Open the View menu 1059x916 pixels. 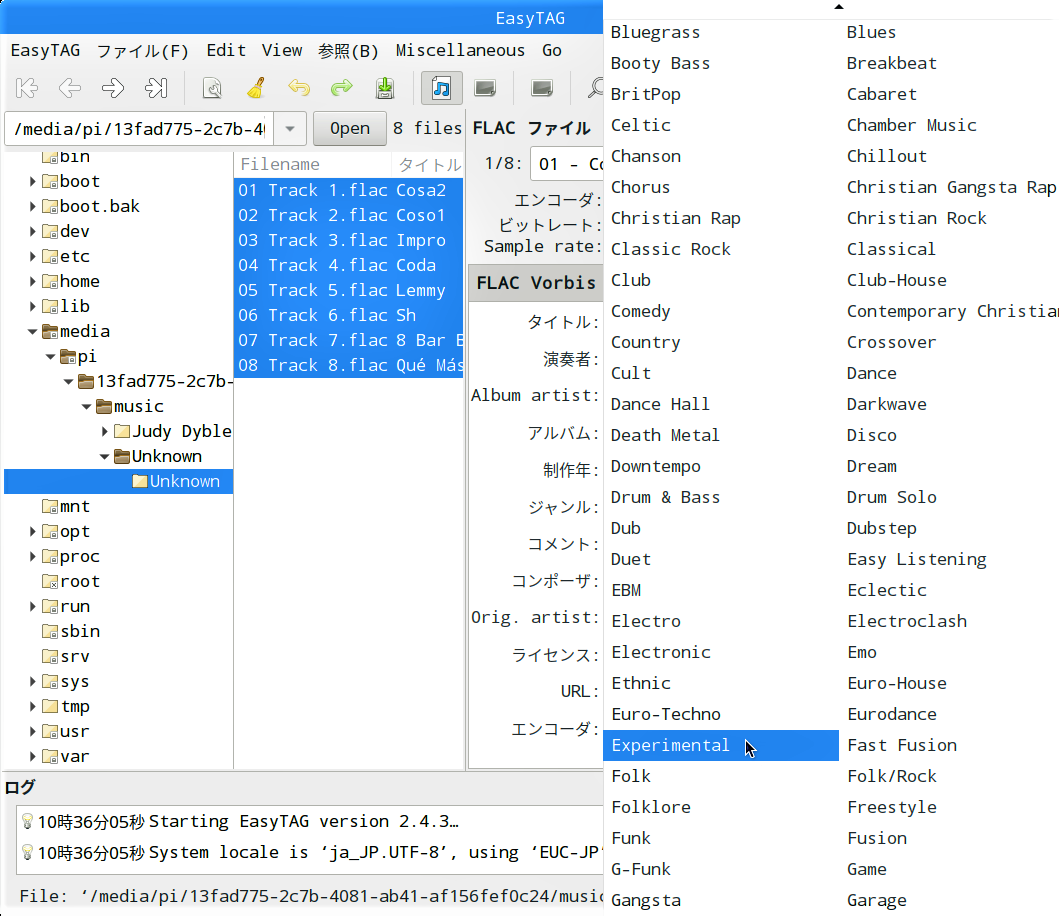282,51
